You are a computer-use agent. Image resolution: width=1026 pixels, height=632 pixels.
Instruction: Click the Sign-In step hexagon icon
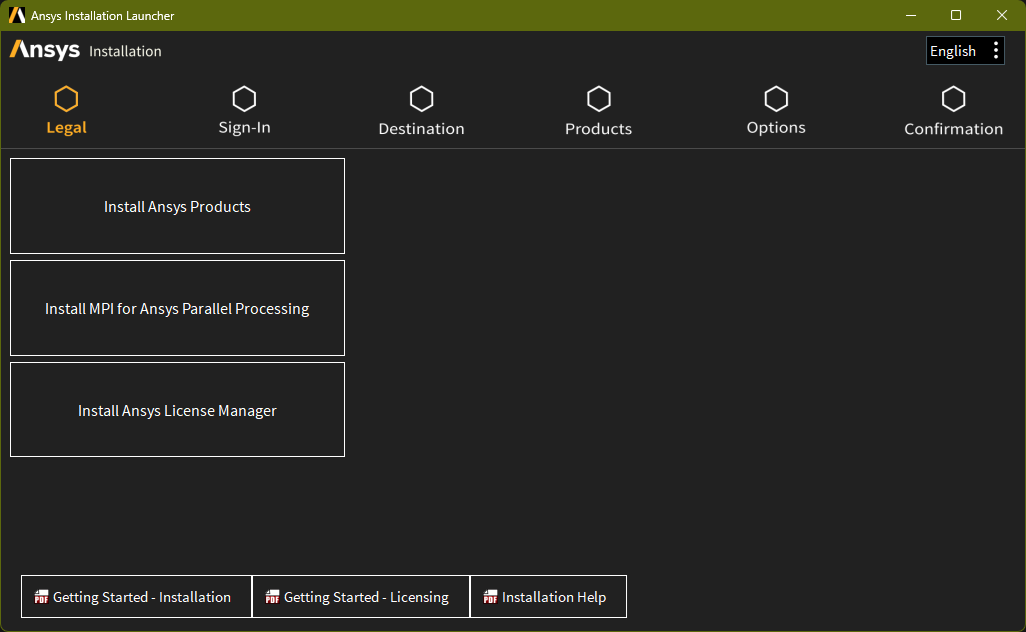(x=244, y=99)
